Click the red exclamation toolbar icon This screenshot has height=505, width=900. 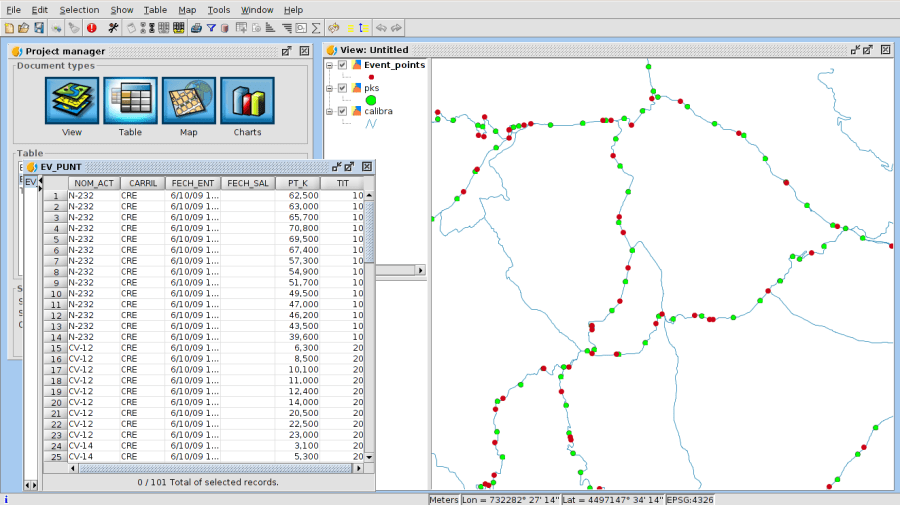[x=91, y=28]
